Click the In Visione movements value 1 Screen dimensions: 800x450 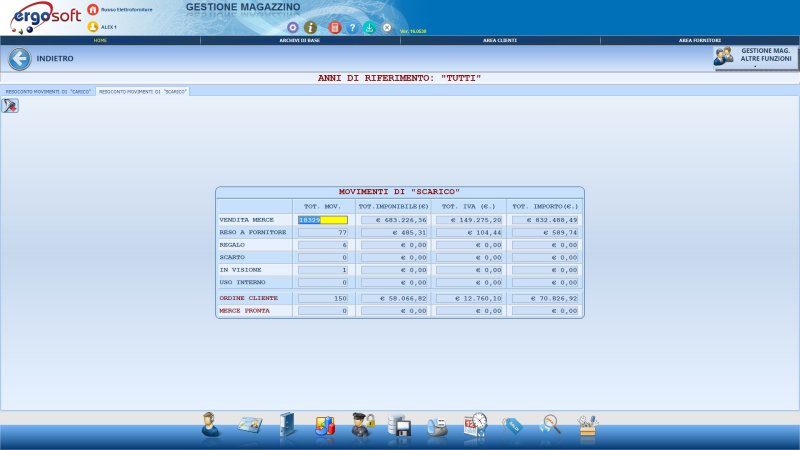tap(323, 270)
